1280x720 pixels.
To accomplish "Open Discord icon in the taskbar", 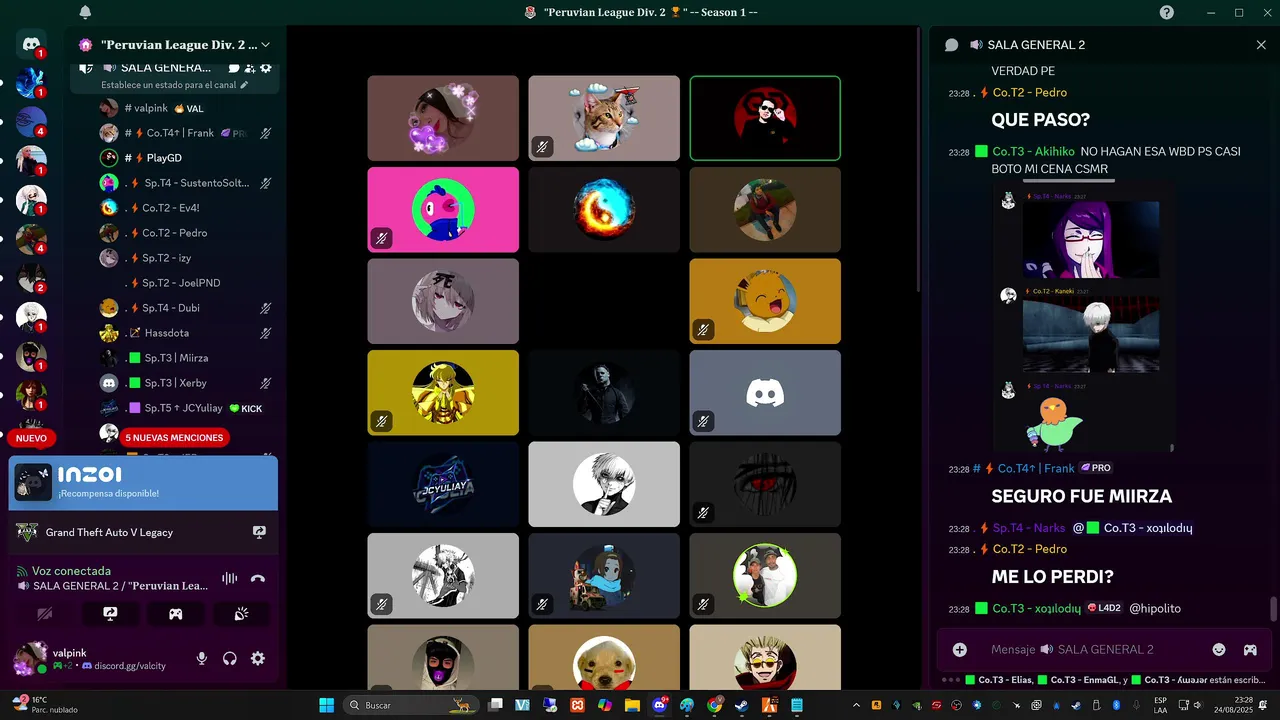I will coord(660,705).
